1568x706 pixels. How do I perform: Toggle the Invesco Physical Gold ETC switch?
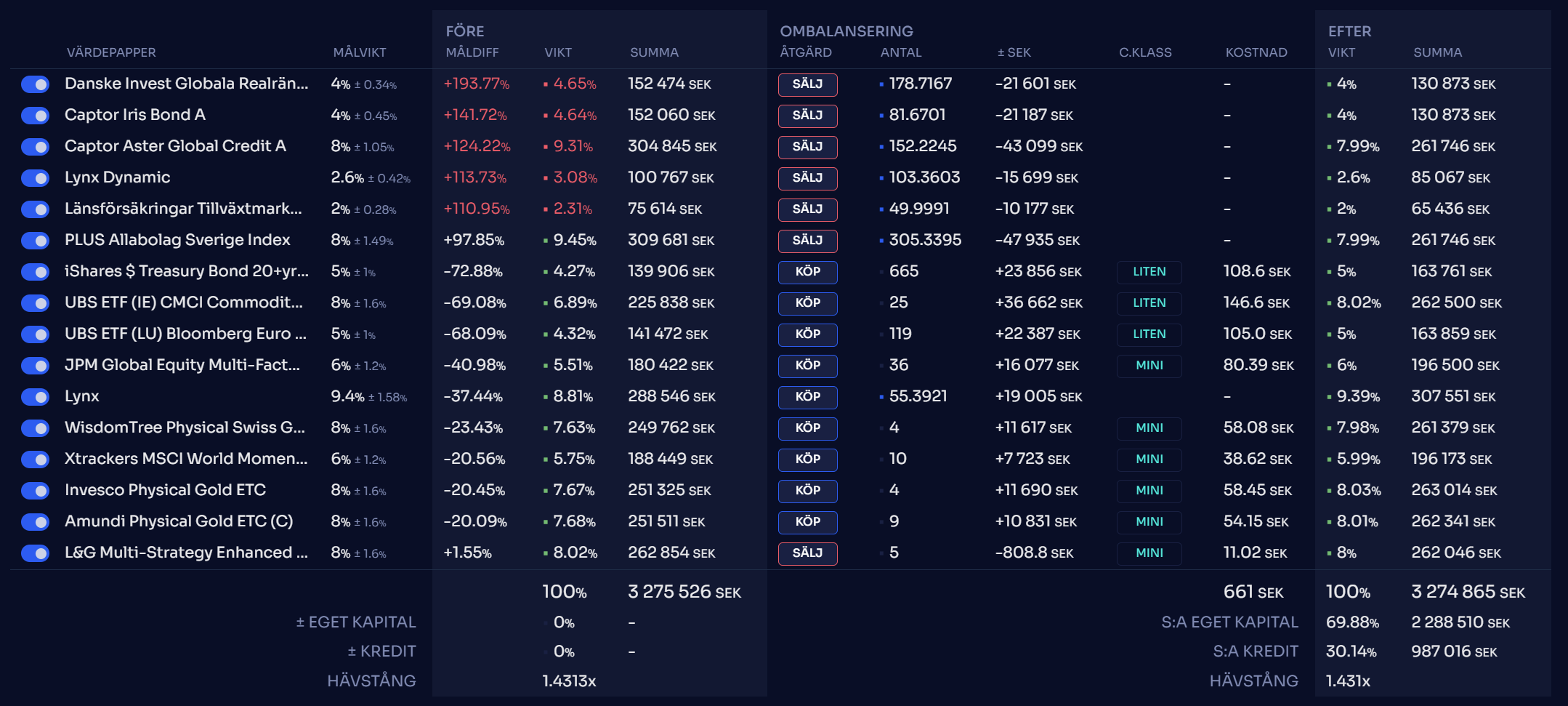click(x=35, y=491)
